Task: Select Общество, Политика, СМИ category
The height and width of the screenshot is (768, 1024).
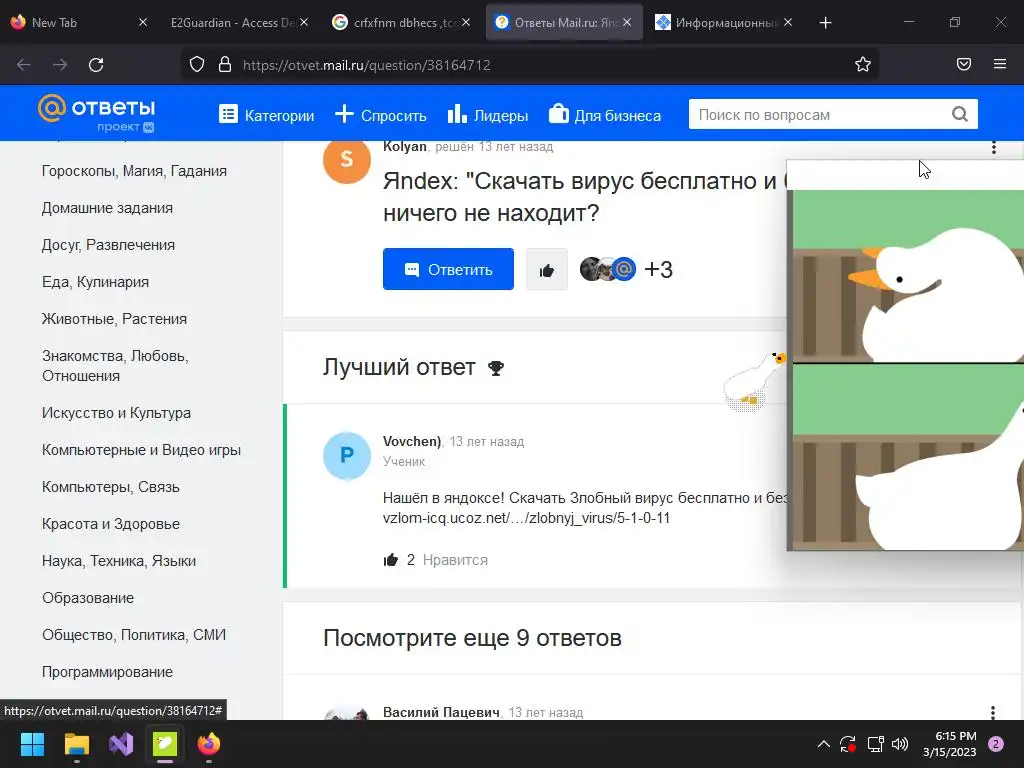Action: (x=134, y=635)
